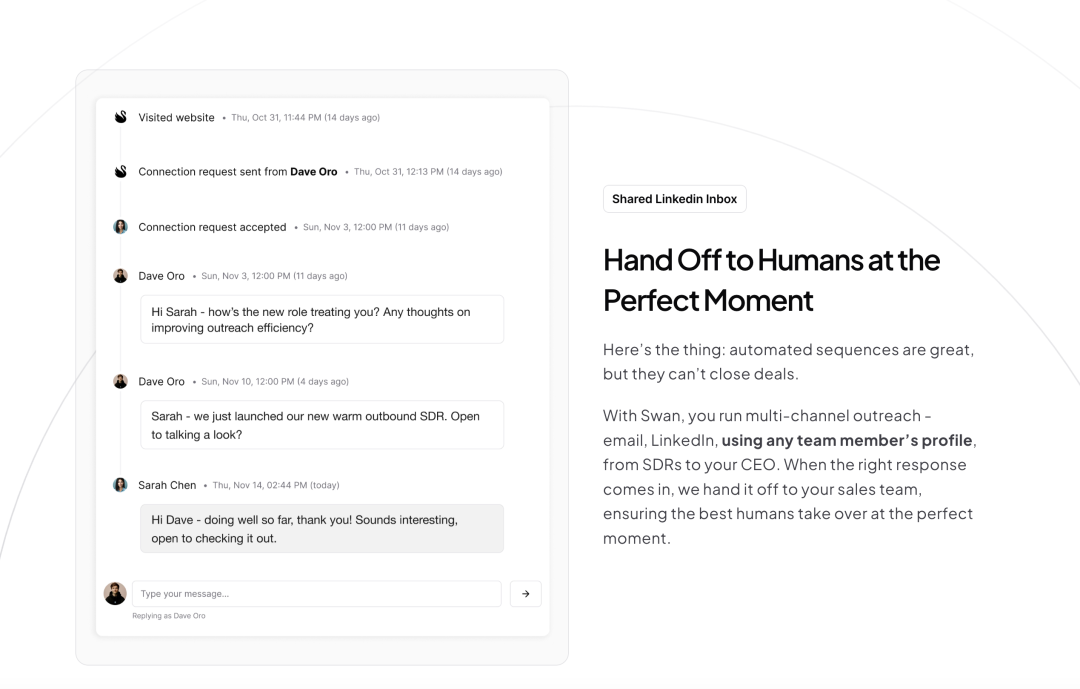Image resolution: width=1080 pixels, height=689 pixels.
Task: Click Sarah Chen sender name
Action: [x=167, y=485]
